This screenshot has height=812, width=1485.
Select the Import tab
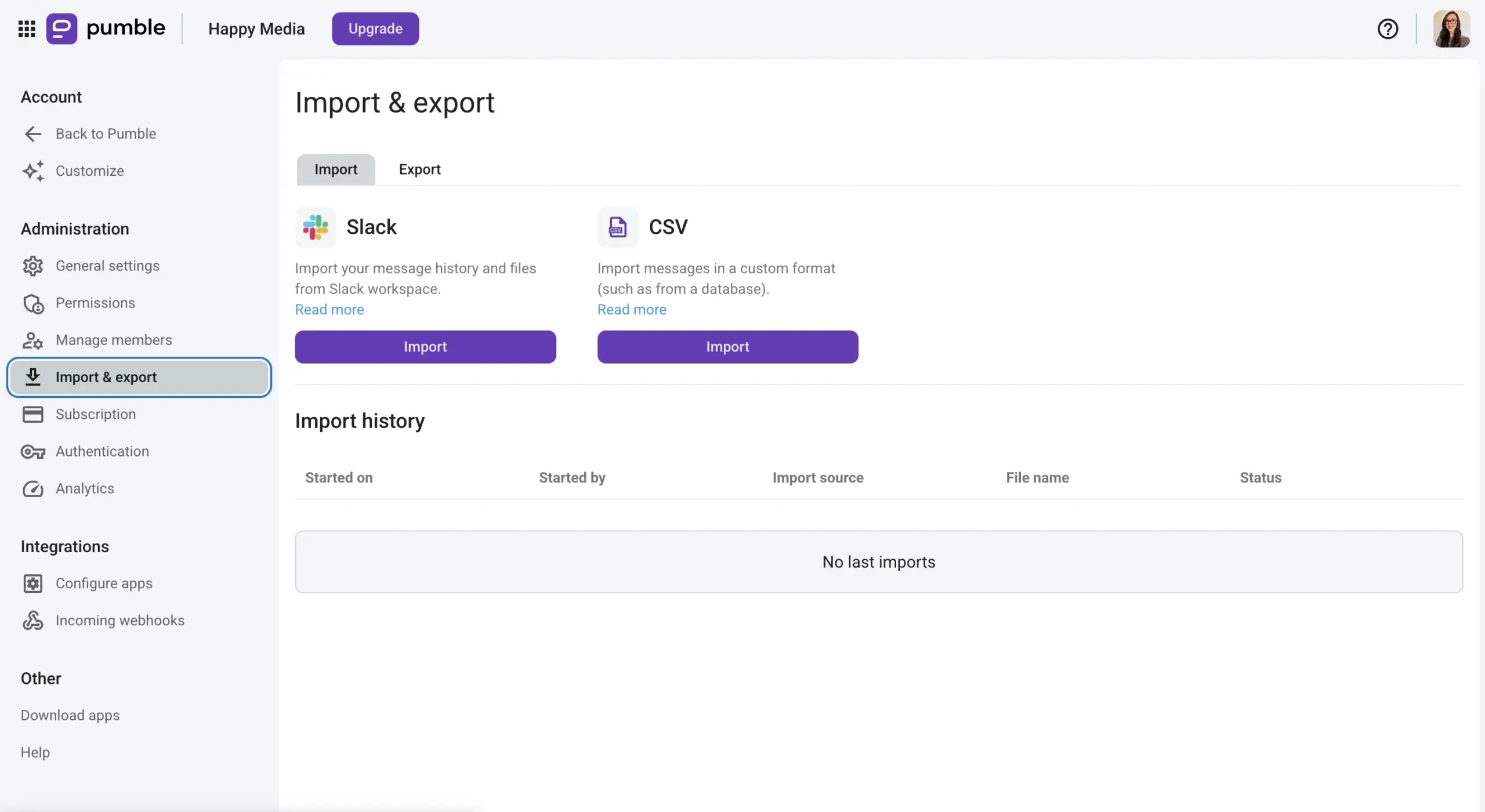tap(336, 169)
